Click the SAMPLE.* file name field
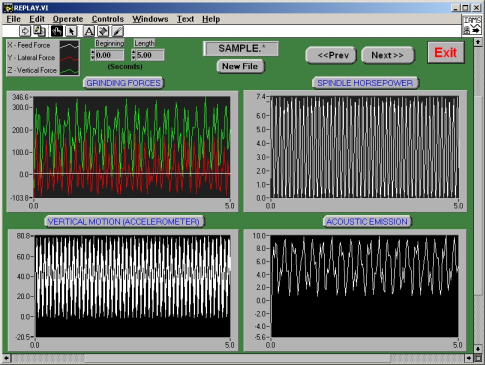Screen dimensions: 485x365 click(x=241, y=49)
